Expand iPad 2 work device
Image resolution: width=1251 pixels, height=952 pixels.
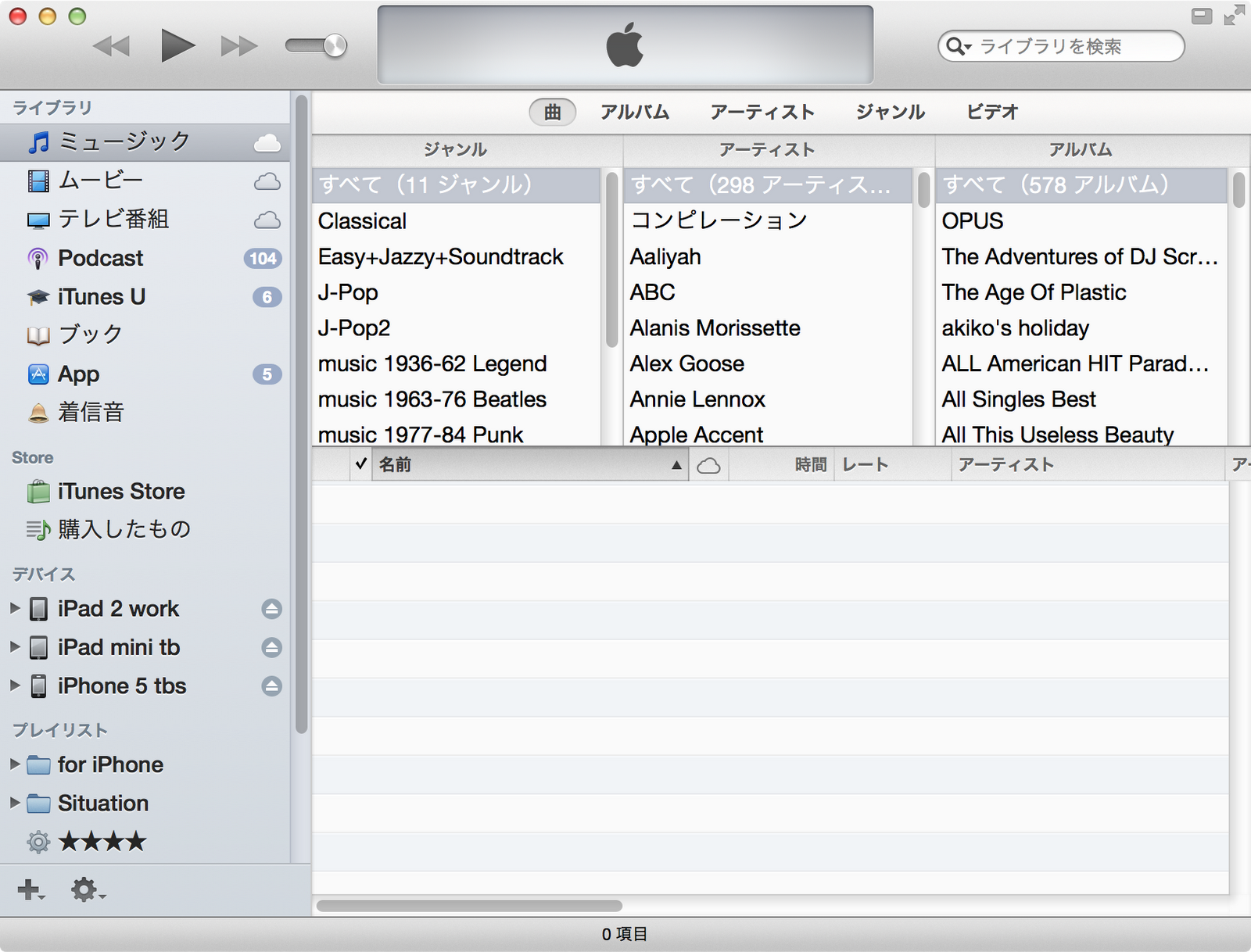coord(14,608)
